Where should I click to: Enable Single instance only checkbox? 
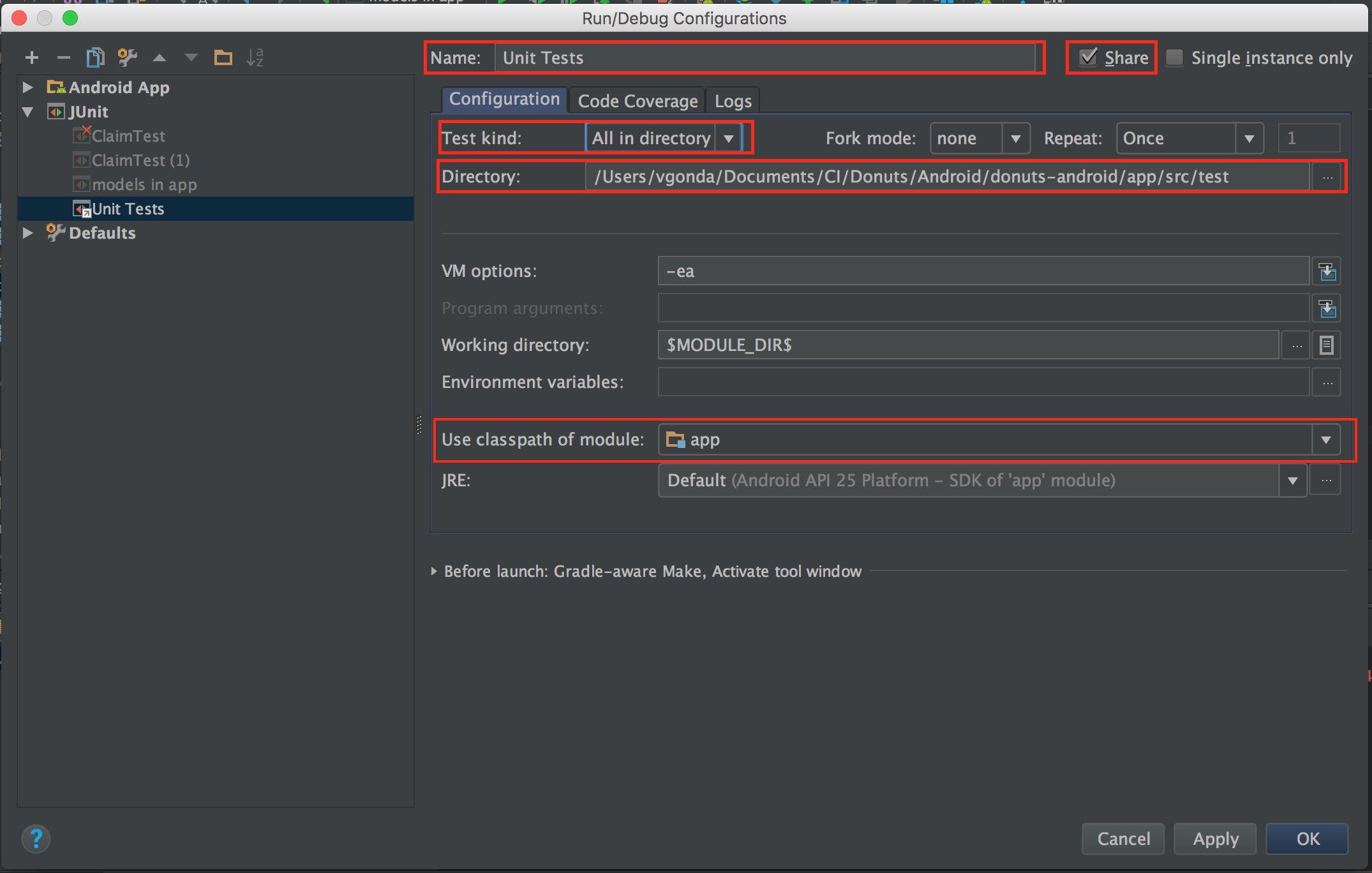click(1175, 57)
